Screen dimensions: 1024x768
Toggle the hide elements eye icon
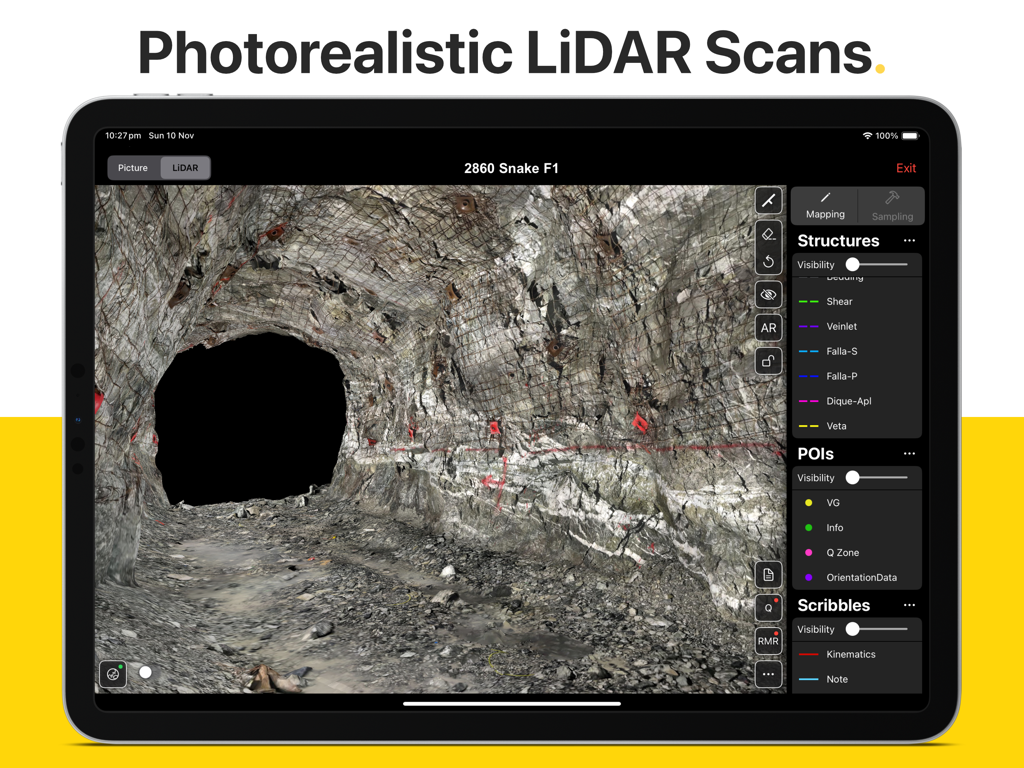click(768, 294)
